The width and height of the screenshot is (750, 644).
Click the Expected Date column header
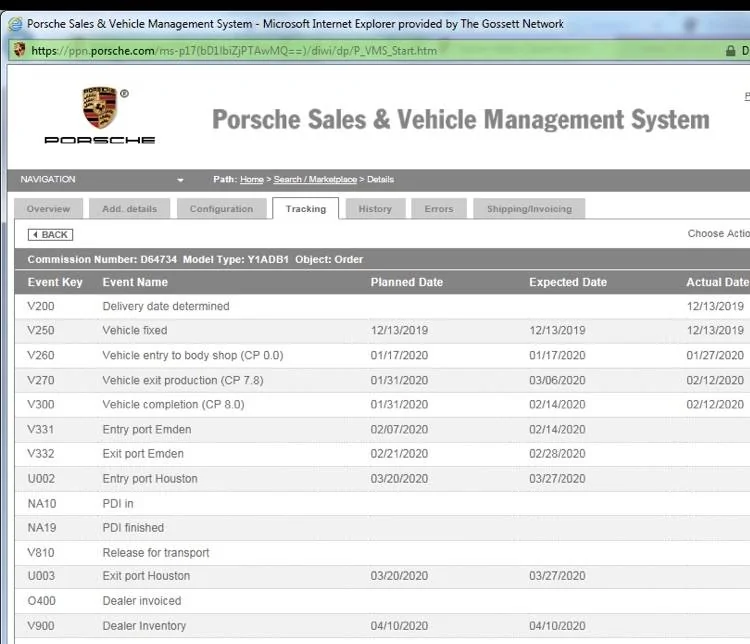tap(568, 282)
